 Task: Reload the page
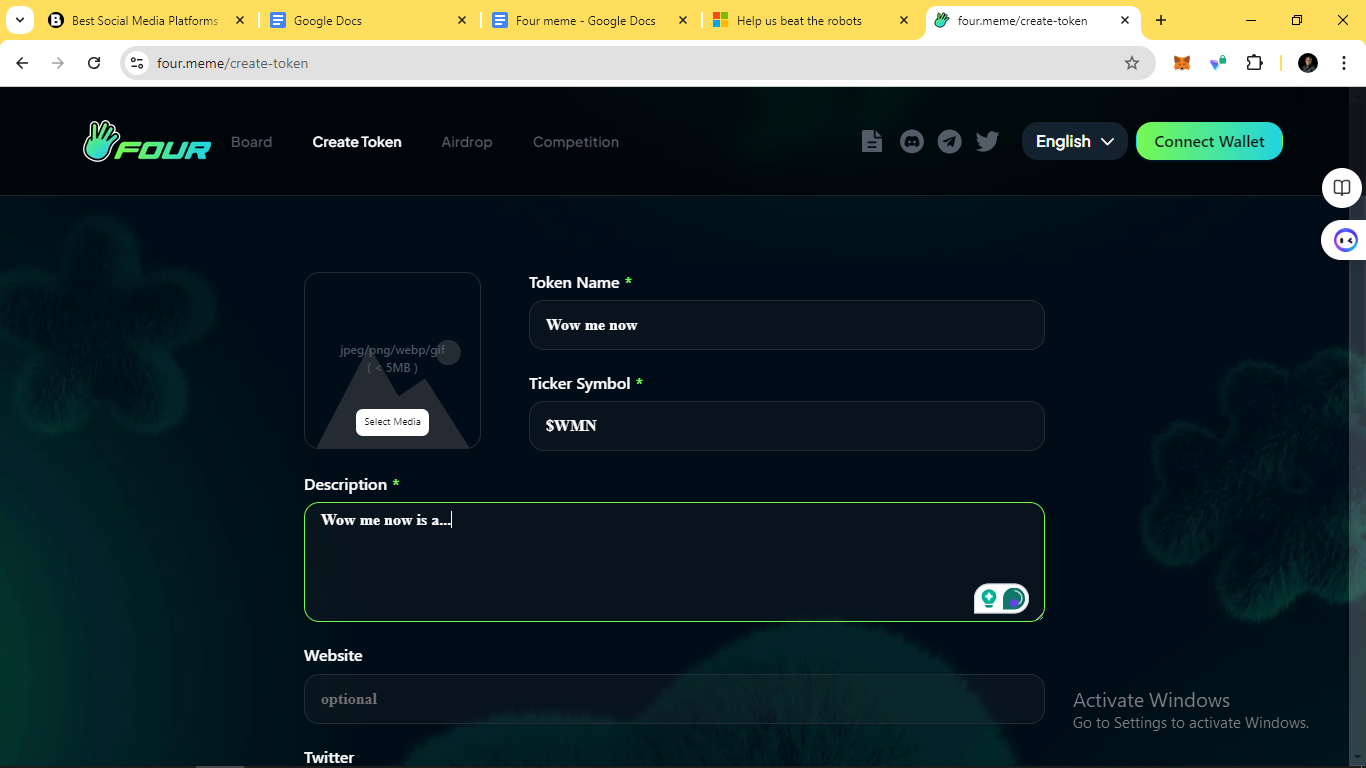pyautogui.click(x=94, y=63)
